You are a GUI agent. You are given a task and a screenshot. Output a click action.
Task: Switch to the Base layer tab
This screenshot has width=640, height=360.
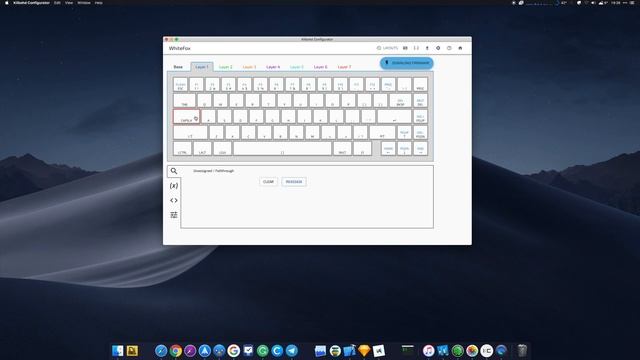[178, 67]
